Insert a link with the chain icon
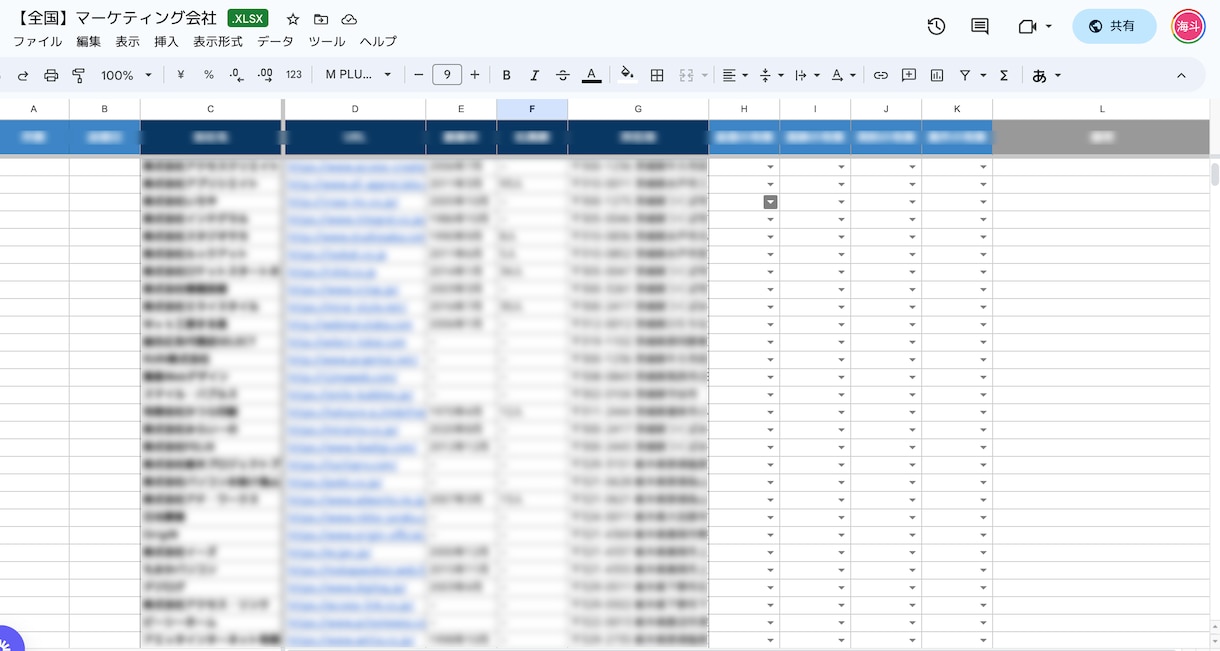The height and width of the screenshot is (651, 1220). pos(881,75)
